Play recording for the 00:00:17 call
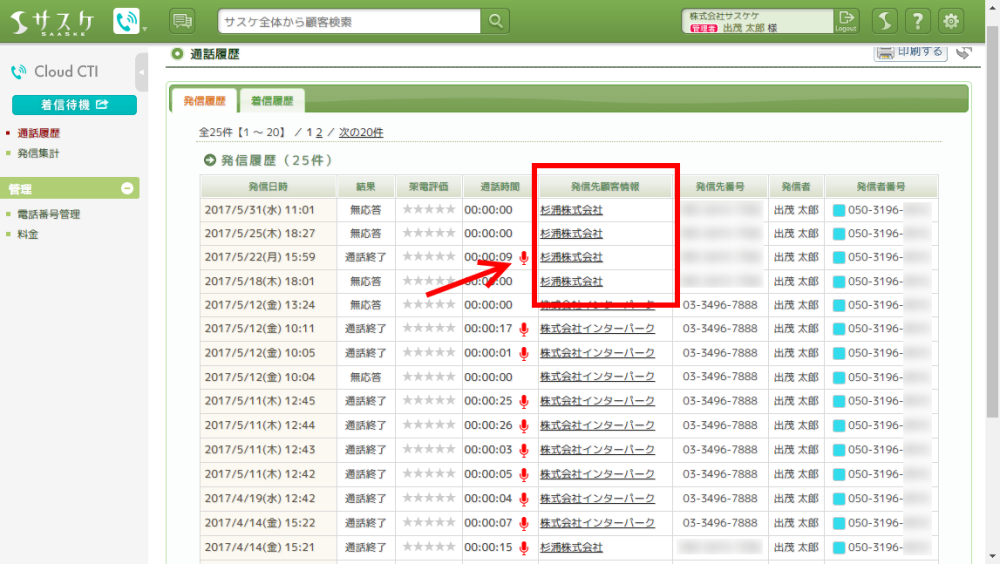 (x=523, y=329)
